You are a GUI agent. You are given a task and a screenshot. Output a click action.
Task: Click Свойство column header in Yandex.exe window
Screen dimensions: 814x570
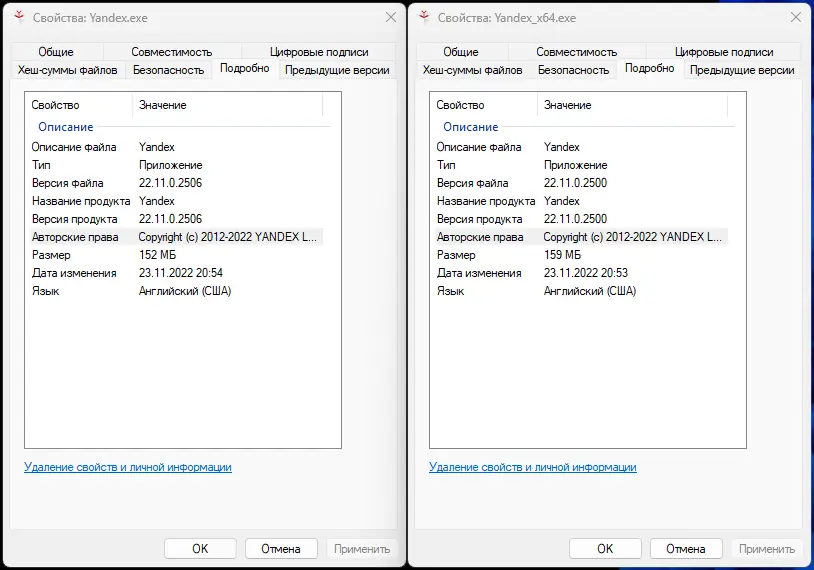tap(55, 105)
